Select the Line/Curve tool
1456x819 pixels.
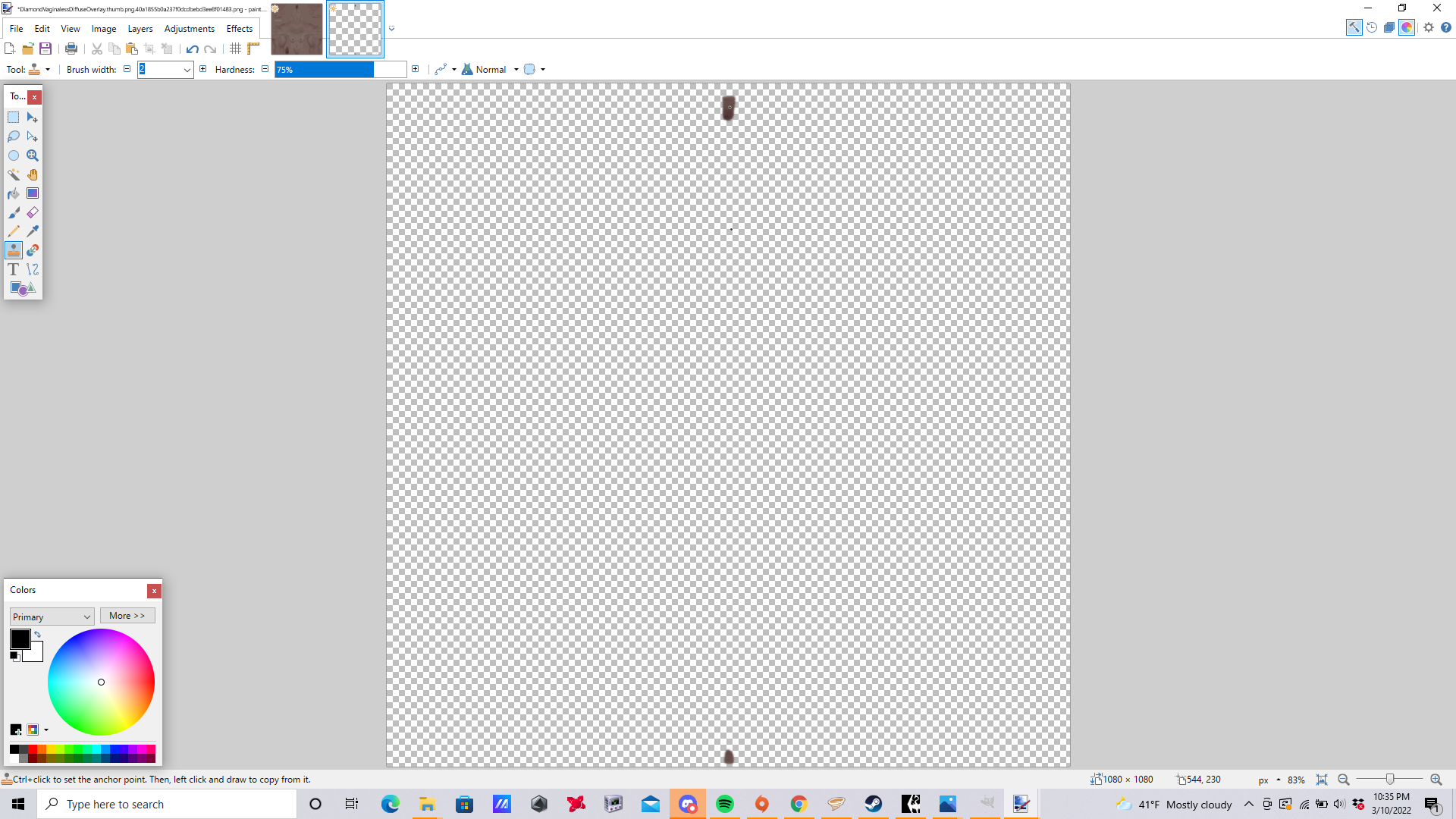(x=33, y=269)
